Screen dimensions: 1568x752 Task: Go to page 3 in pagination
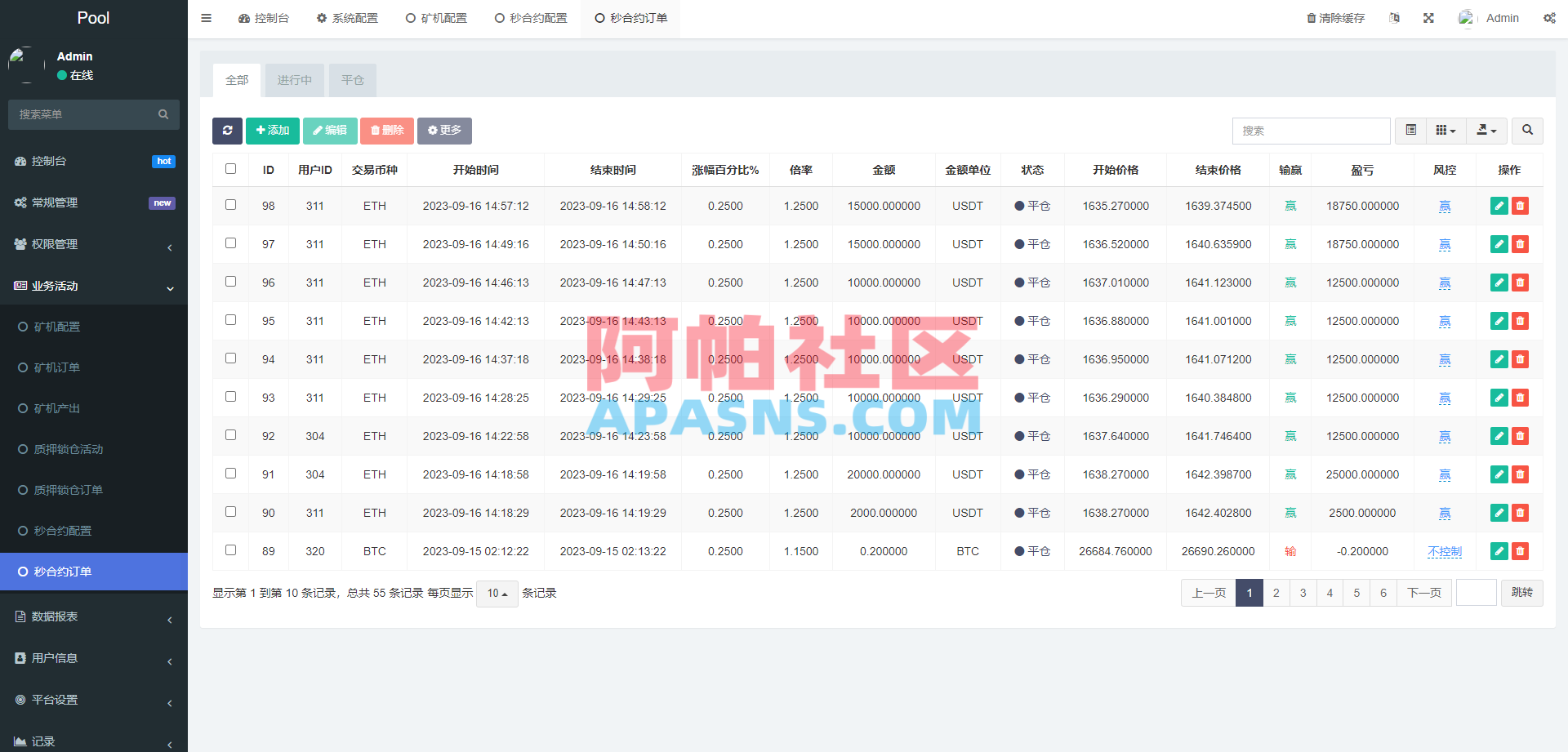click(x=1303, y=593)
